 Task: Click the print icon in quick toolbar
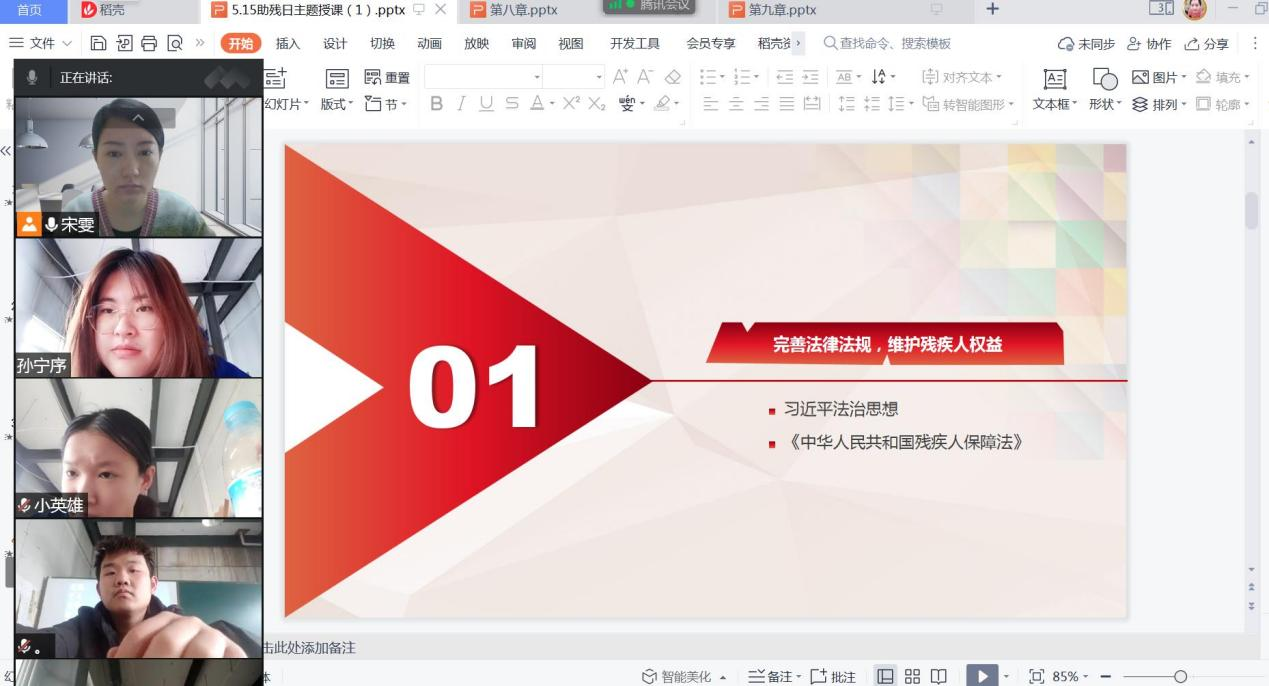click(x=149, y=43)
